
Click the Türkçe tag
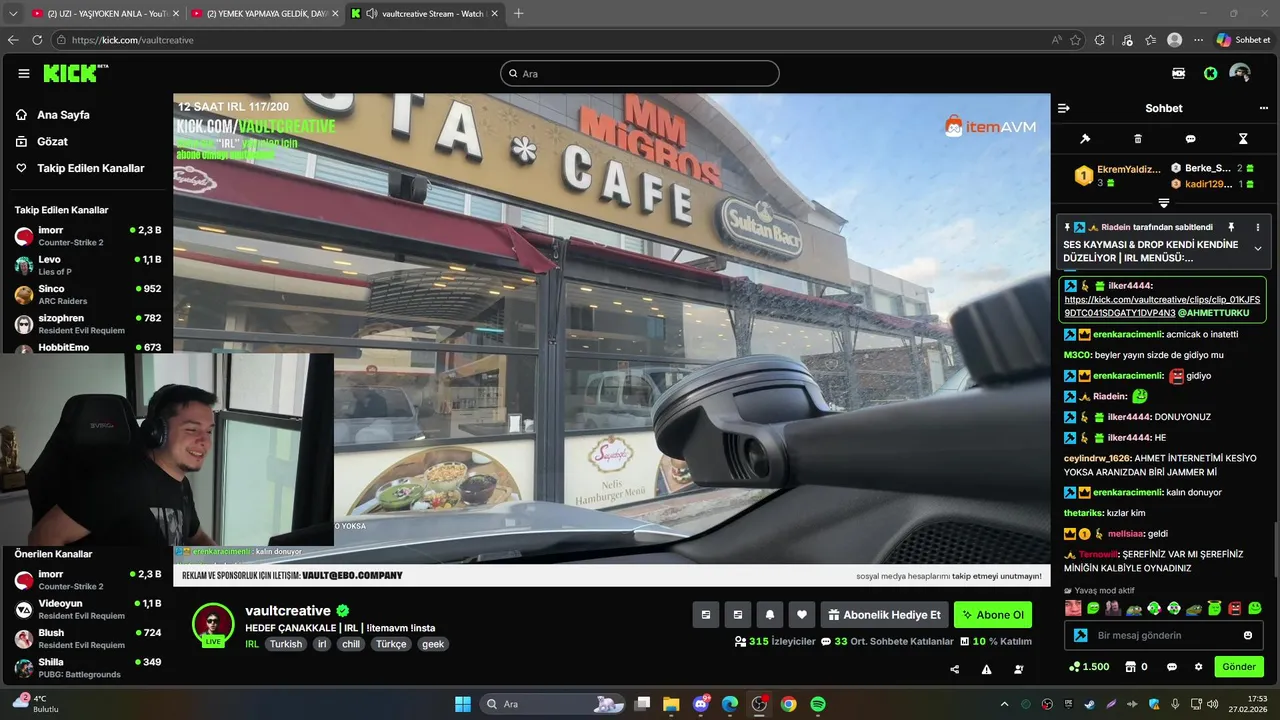click(x=391, y=644)
